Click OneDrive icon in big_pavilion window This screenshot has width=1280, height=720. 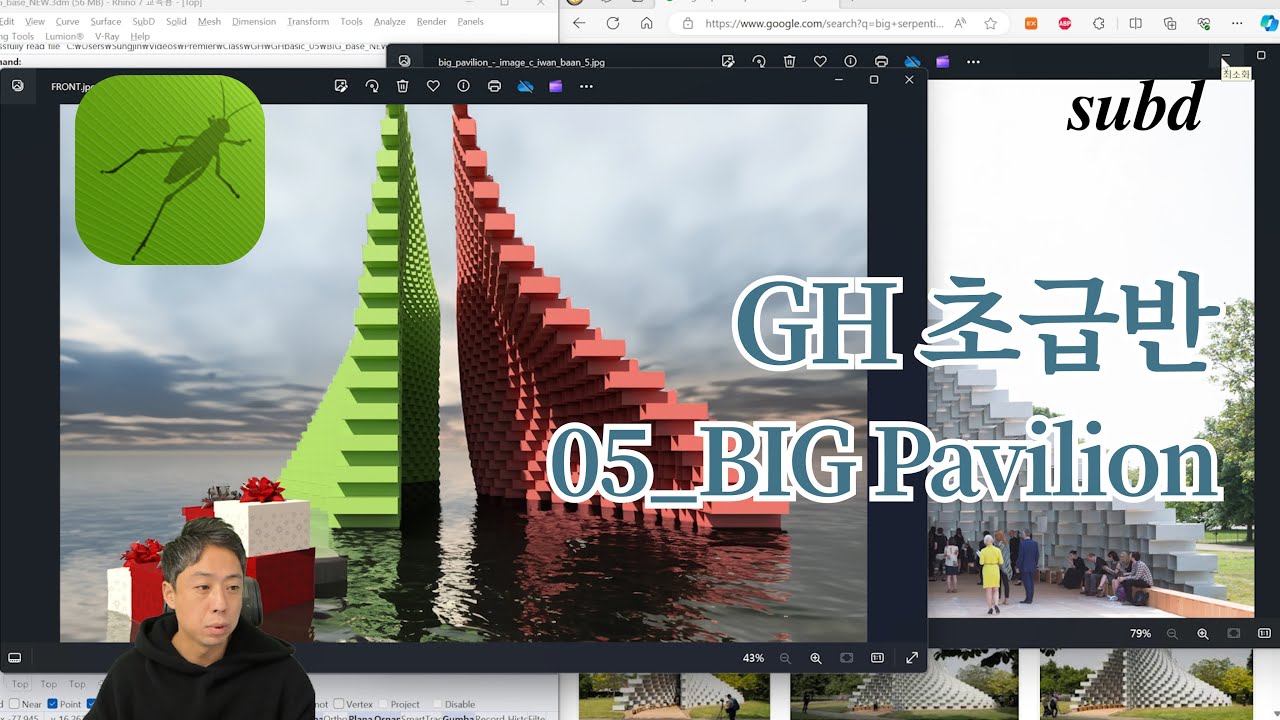coord(912,61)
